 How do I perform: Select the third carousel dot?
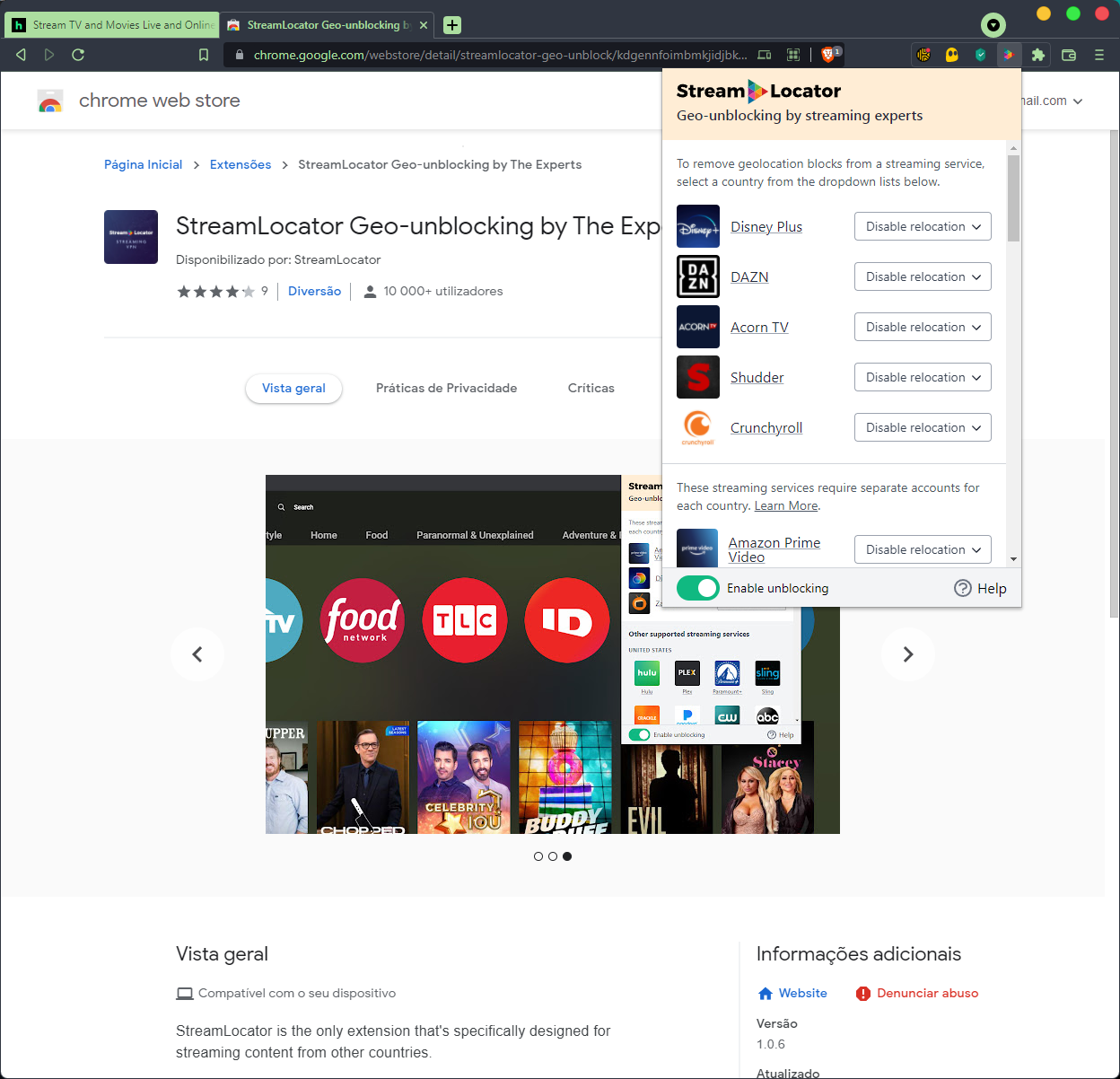point(567,856)
